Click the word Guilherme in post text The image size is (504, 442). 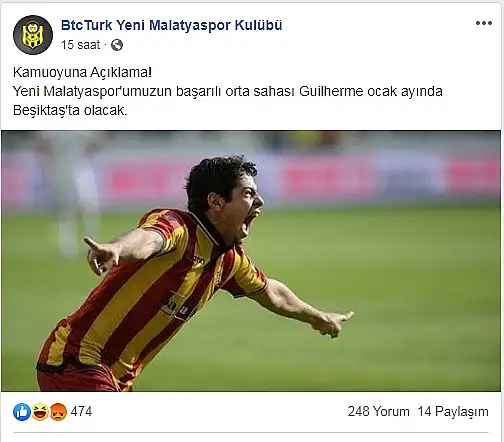coord(331,91)
